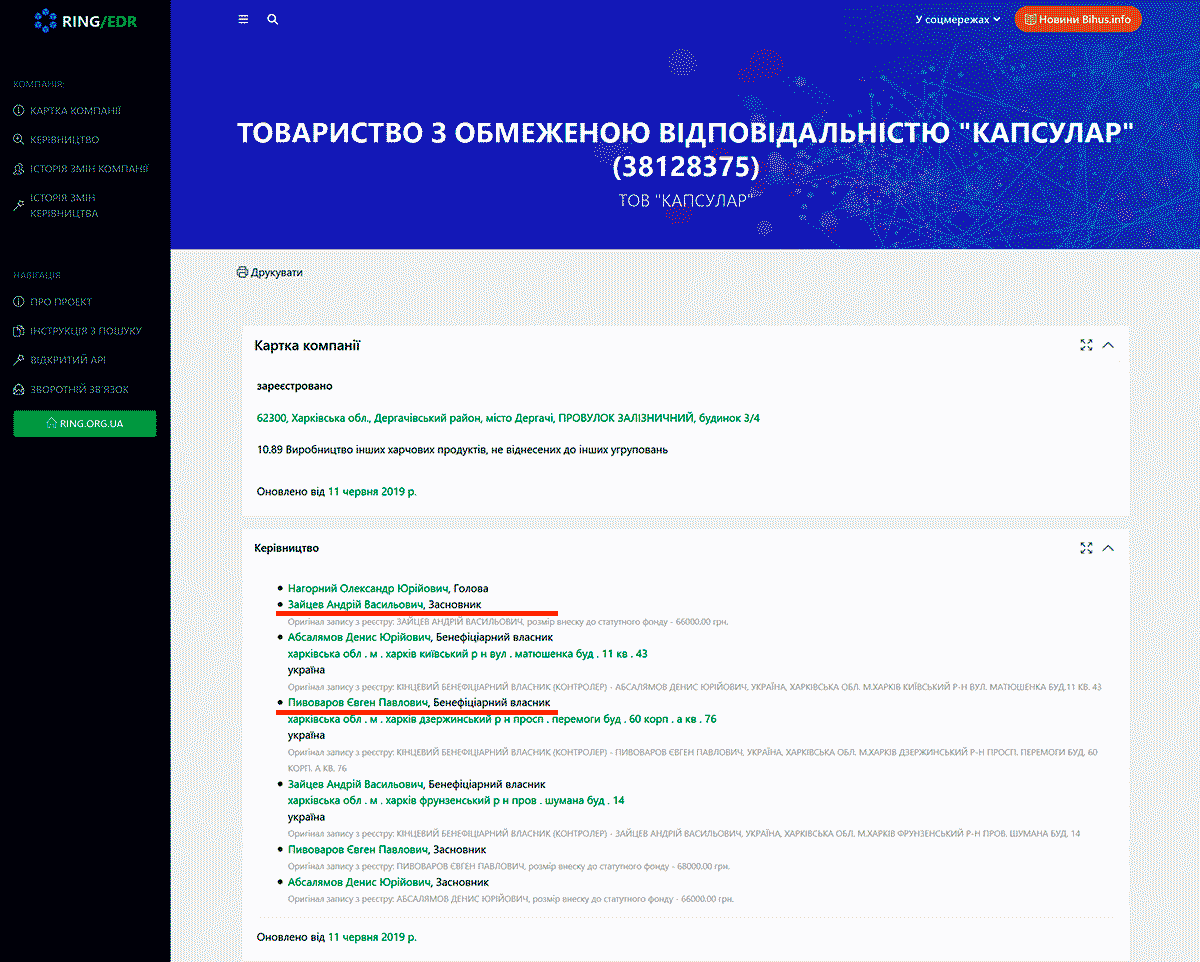This screenshot has height=962, width=1200.
Task: Click the green RING.ORG.UA button
Action: (85, 424)
